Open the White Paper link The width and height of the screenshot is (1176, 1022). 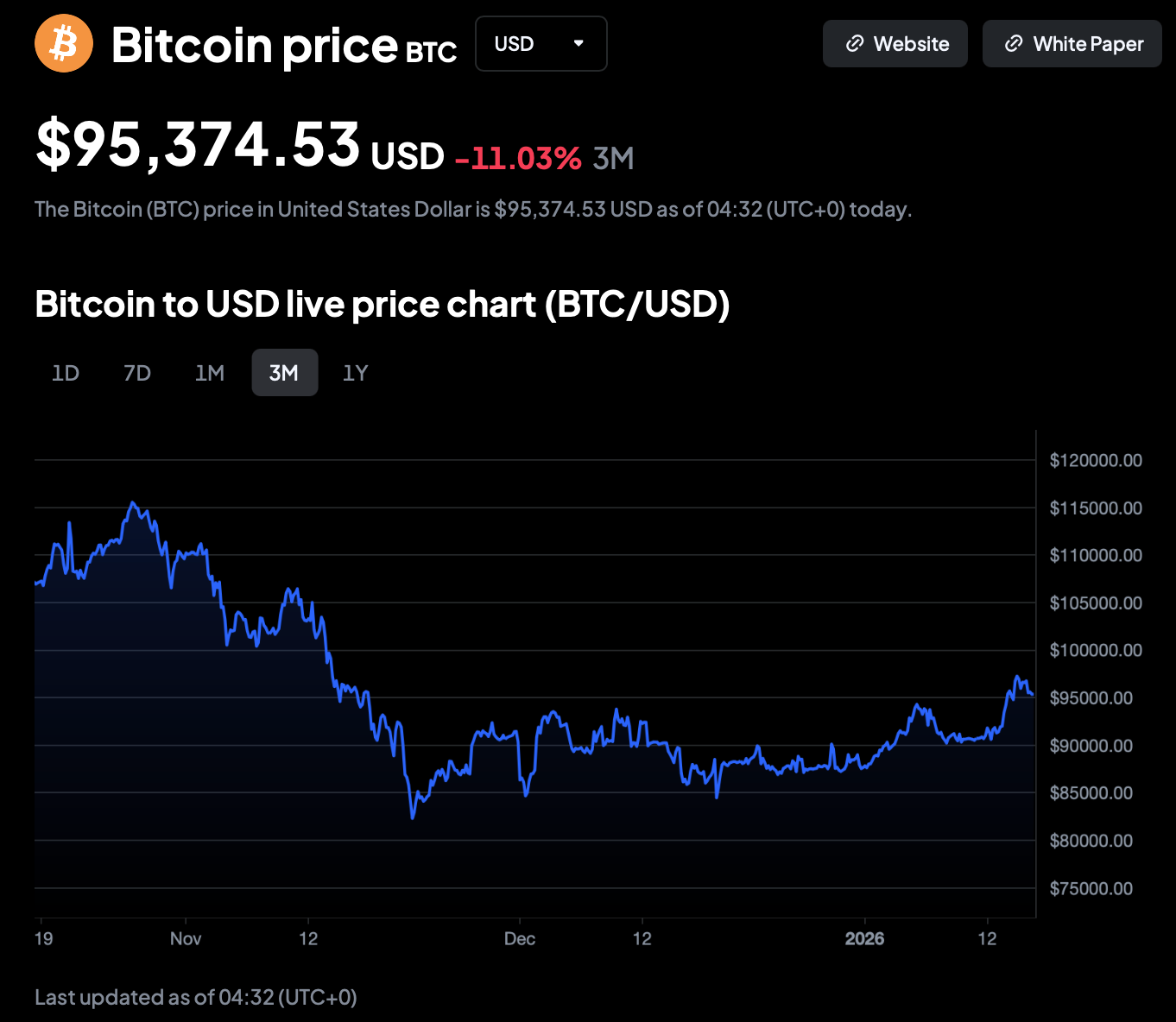click(1072, 44)
